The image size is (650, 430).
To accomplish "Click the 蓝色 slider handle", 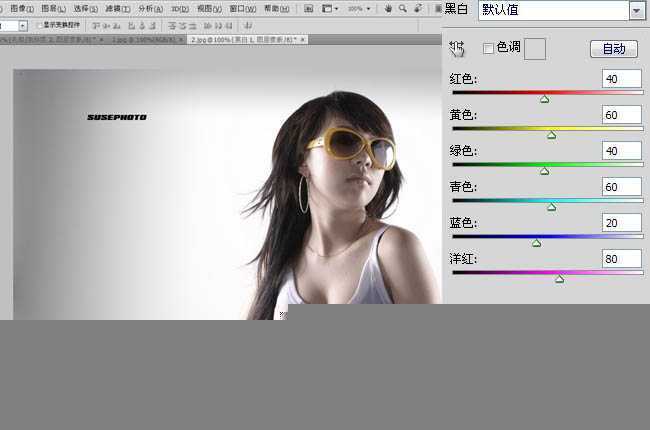I will 536,243.
